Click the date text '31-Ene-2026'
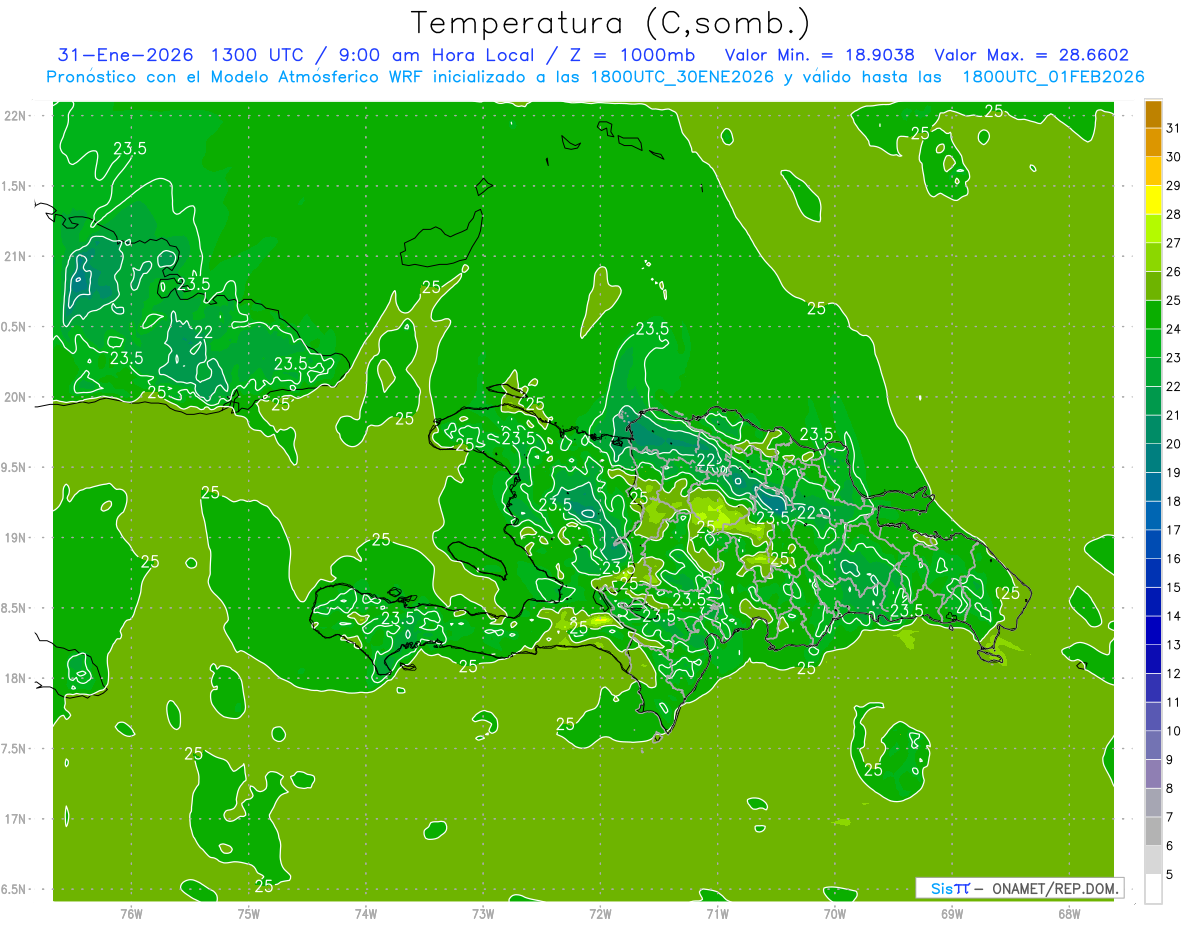This screenshot has height=927, width=1200. click(x=126, y=55)
